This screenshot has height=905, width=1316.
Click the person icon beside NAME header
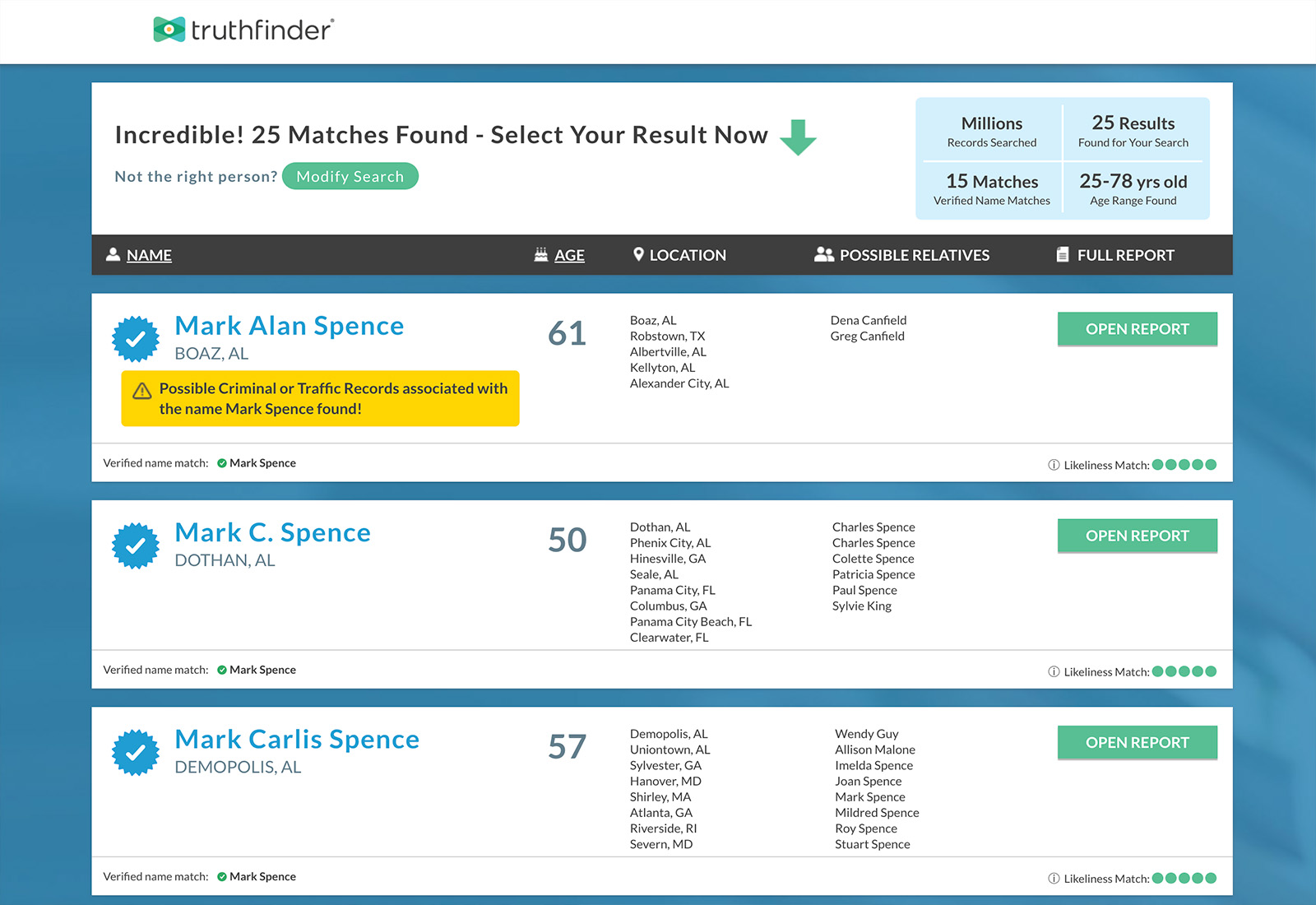114,255
